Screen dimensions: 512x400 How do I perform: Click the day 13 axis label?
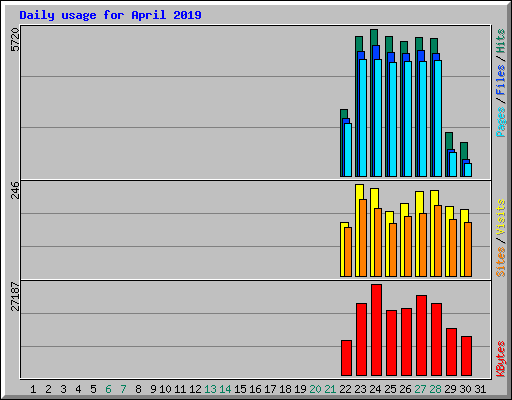(210, 389)
